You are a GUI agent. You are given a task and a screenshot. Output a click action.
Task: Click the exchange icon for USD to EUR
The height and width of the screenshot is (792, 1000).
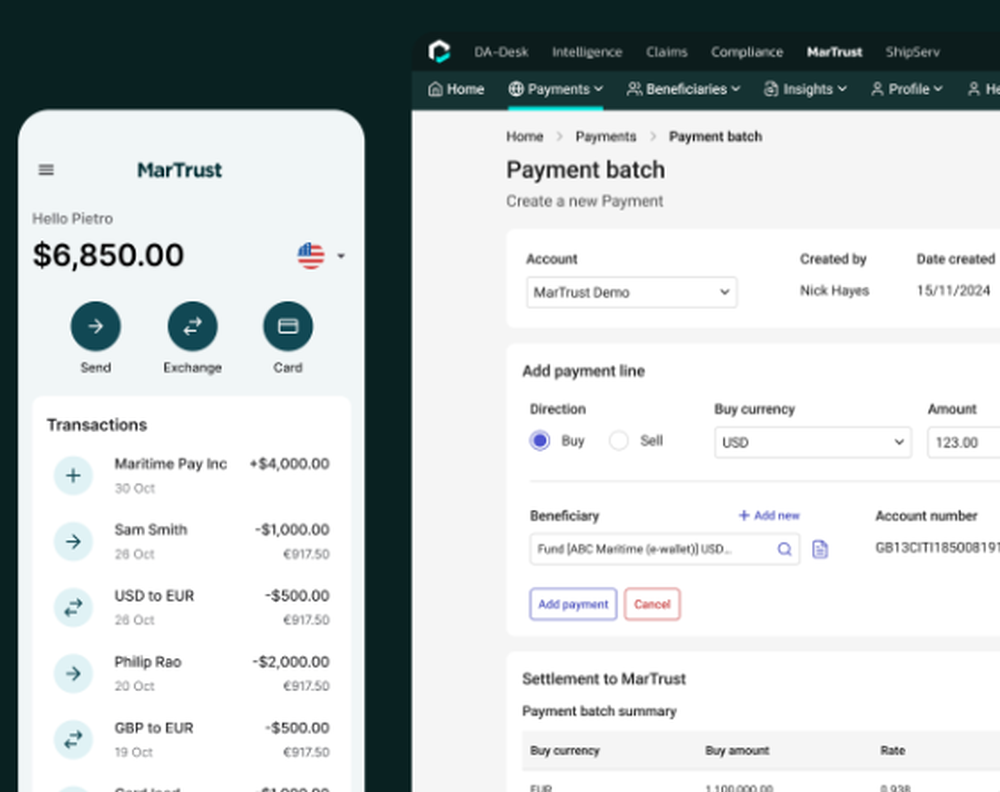[x=73, y=608]
